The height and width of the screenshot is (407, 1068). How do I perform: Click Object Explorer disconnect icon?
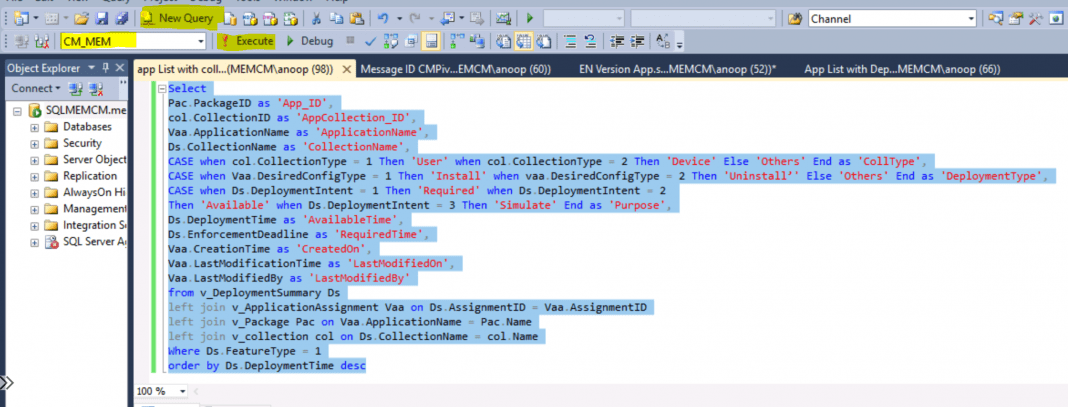(x=95, y=88)
